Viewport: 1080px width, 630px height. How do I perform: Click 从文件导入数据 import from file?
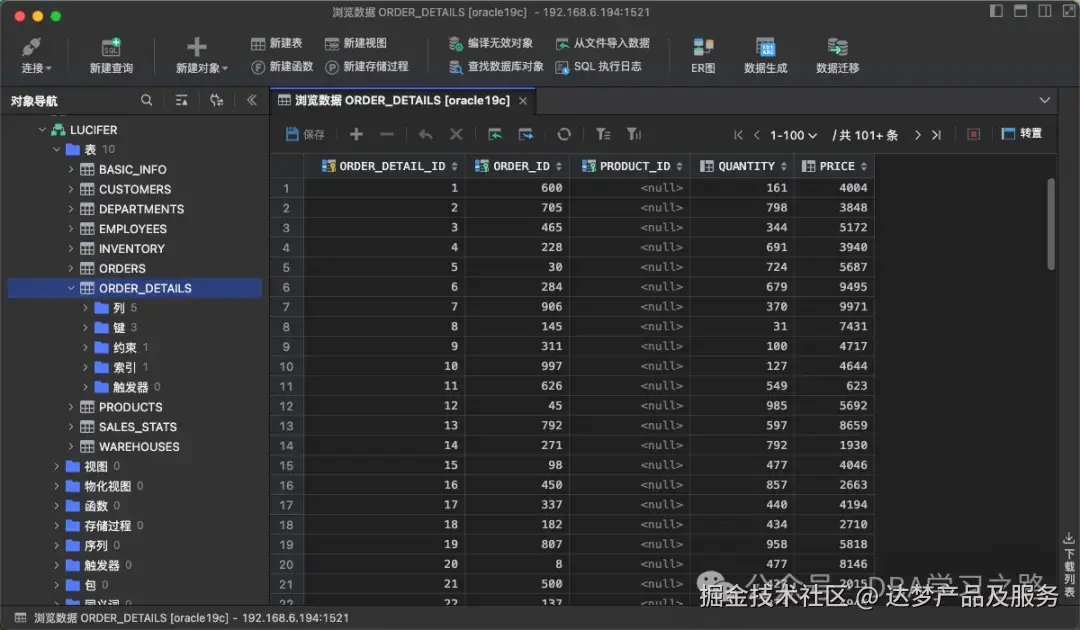pos(603,43)
